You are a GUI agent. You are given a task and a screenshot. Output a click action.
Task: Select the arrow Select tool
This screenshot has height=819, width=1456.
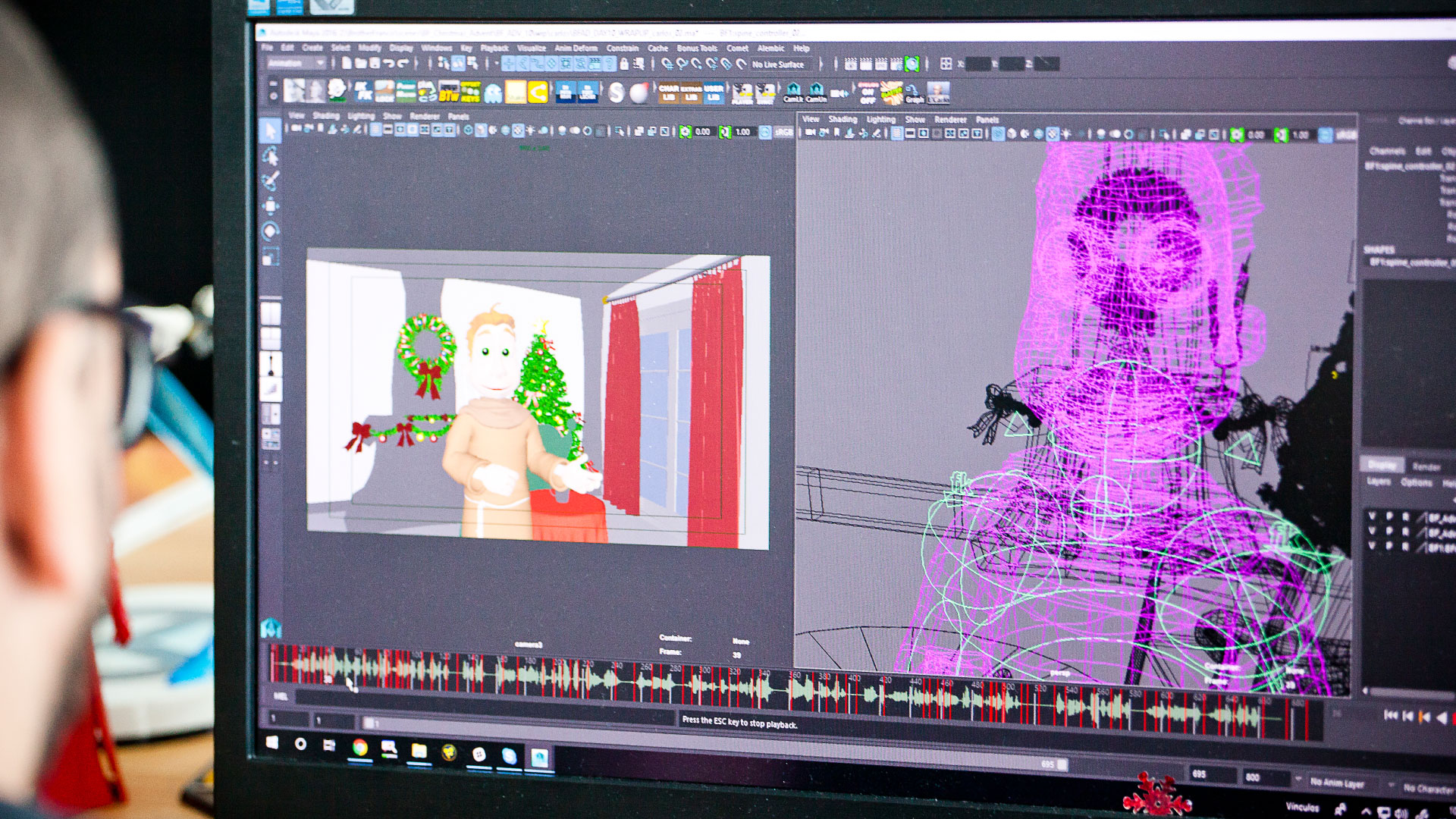point(269,131)
